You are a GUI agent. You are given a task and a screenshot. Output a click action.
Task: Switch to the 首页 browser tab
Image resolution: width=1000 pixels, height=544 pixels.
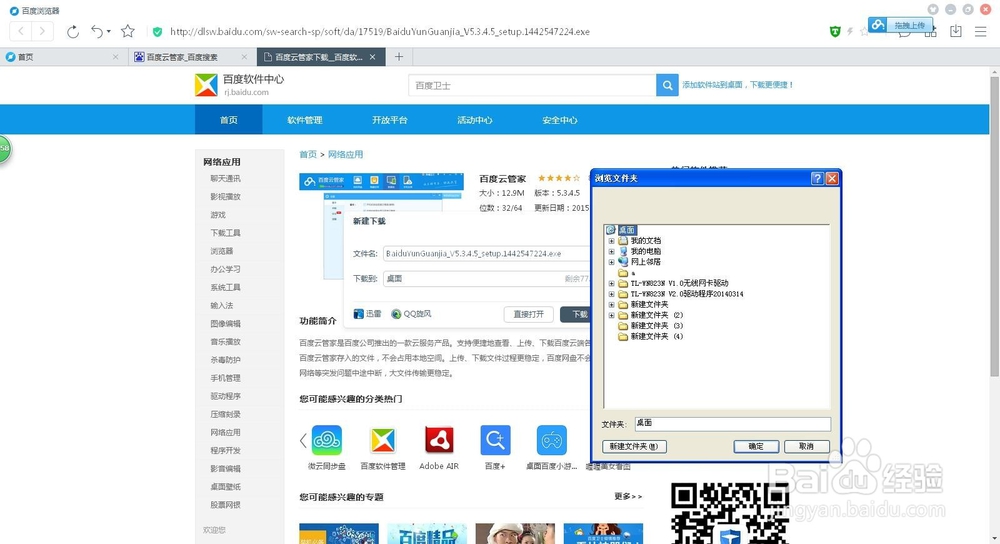click(x=62, y=57)
